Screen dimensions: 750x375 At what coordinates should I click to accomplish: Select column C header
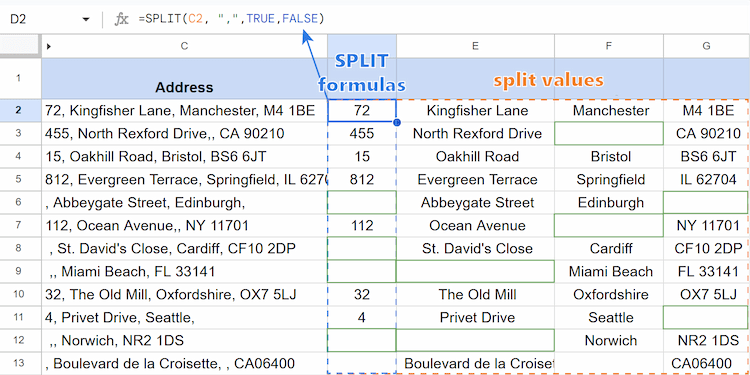pos(184,46)
